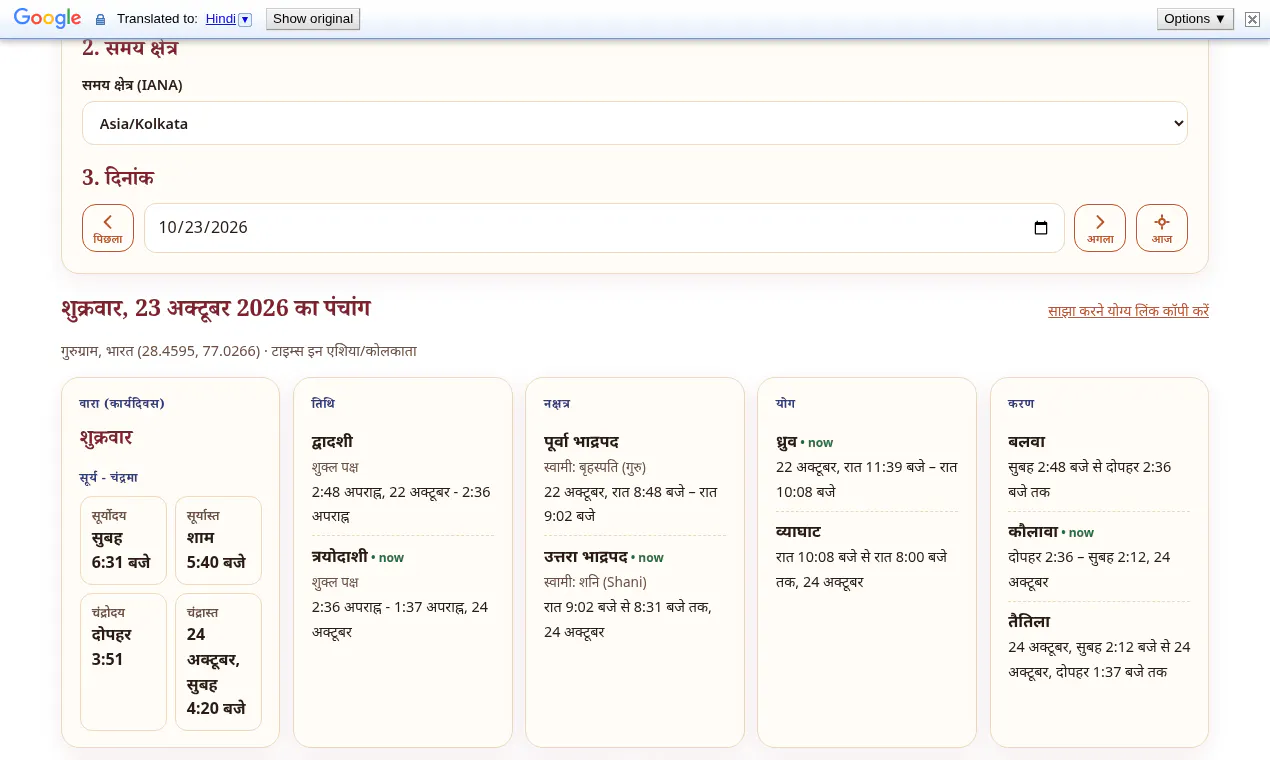Click the सूर्योदय 6:31 बजे tile
The width and height of the screenshot is (1270, 760).
pyautogui.click(x=123, y=540)
